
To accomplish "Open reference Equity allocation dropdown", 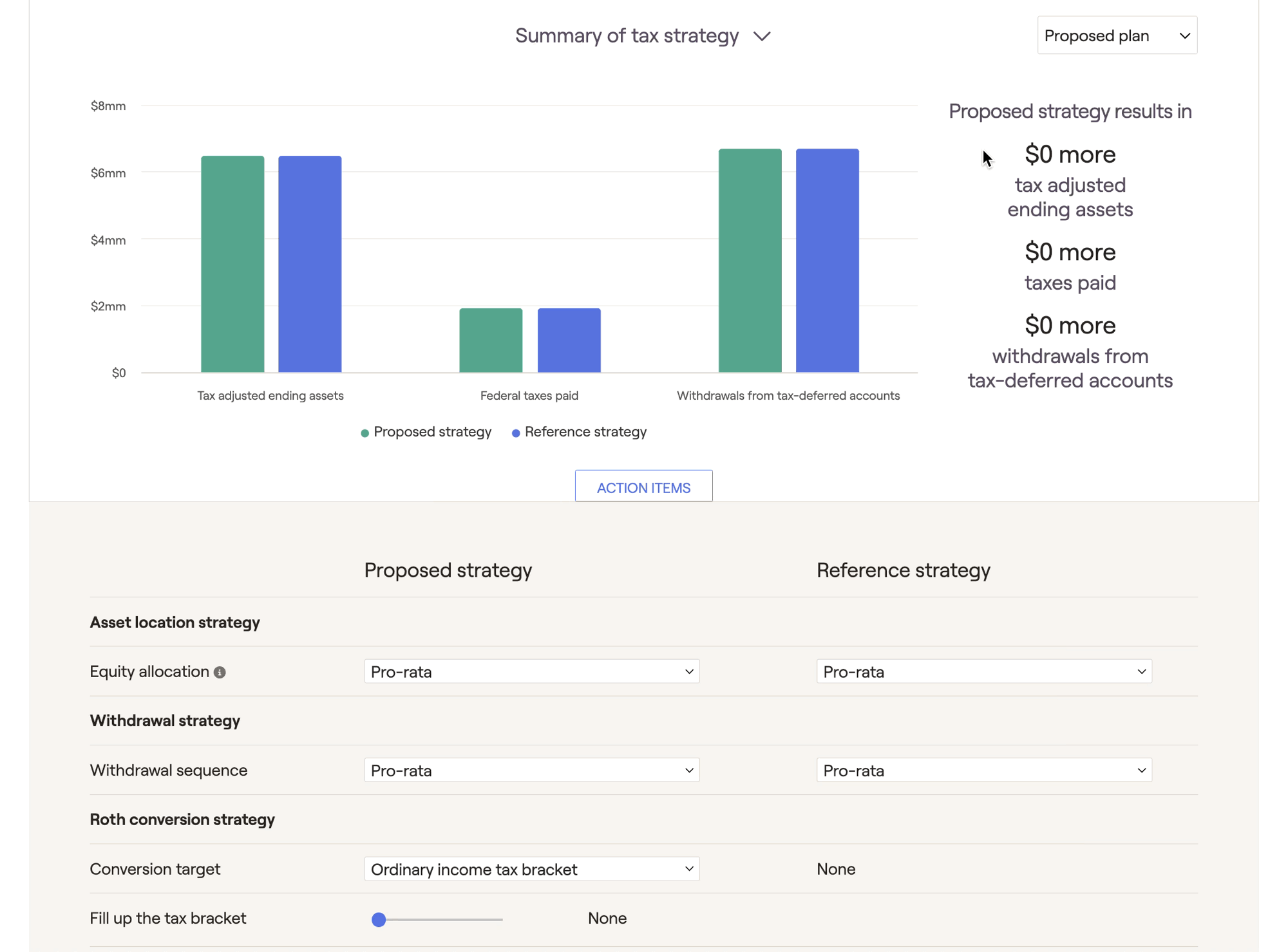I will click(983, 671).
